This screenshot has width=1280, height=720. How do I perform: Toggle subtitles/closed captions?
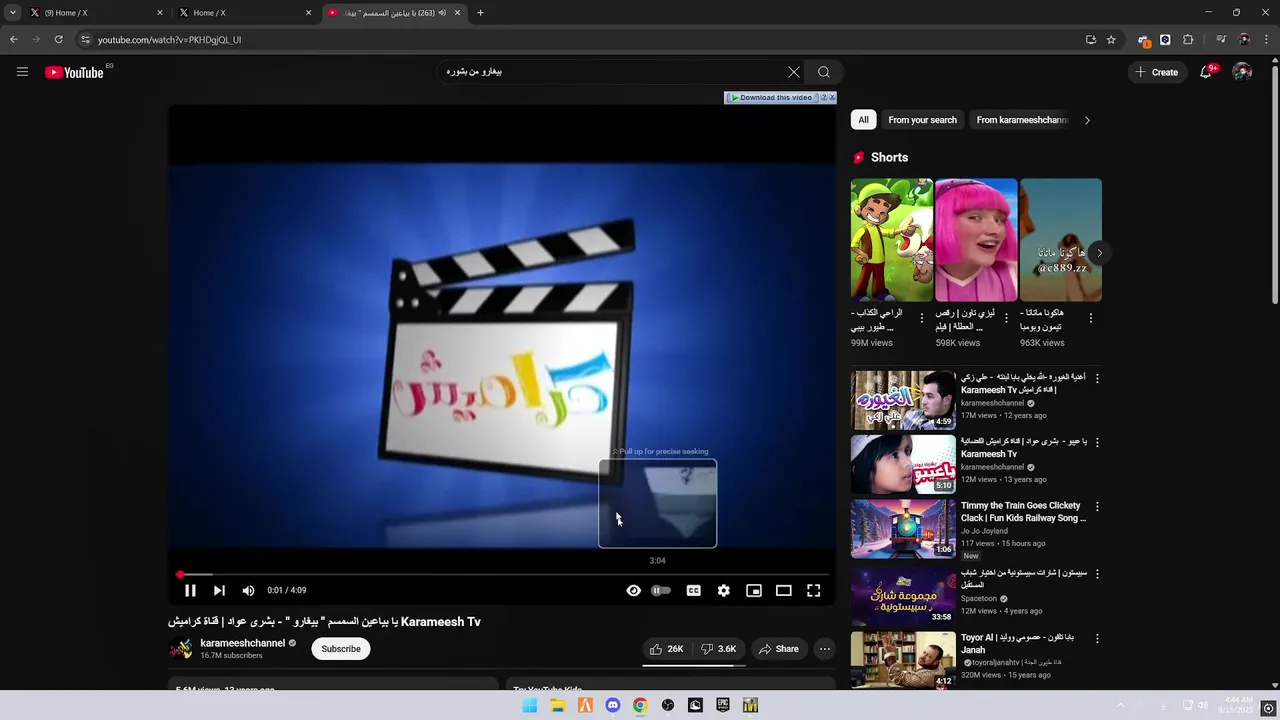tap(693, 590)
